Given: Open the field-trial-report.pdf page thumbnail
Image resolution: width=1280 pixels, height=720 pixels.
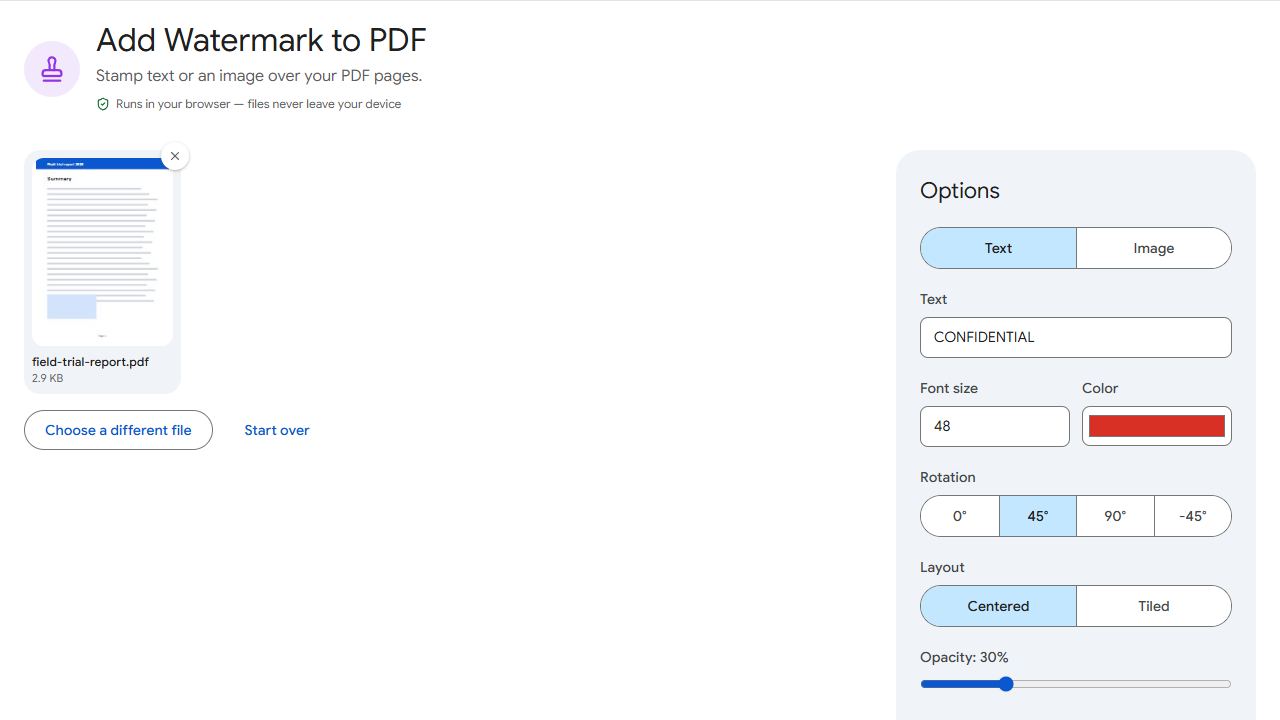Looking at the screenshot, I should point(102,252).
